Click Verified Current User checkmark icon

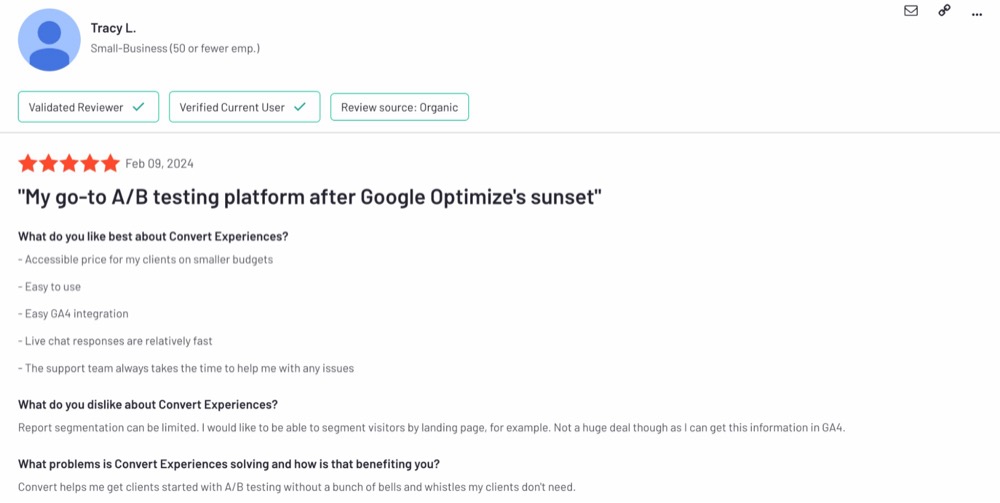[300, 107]
